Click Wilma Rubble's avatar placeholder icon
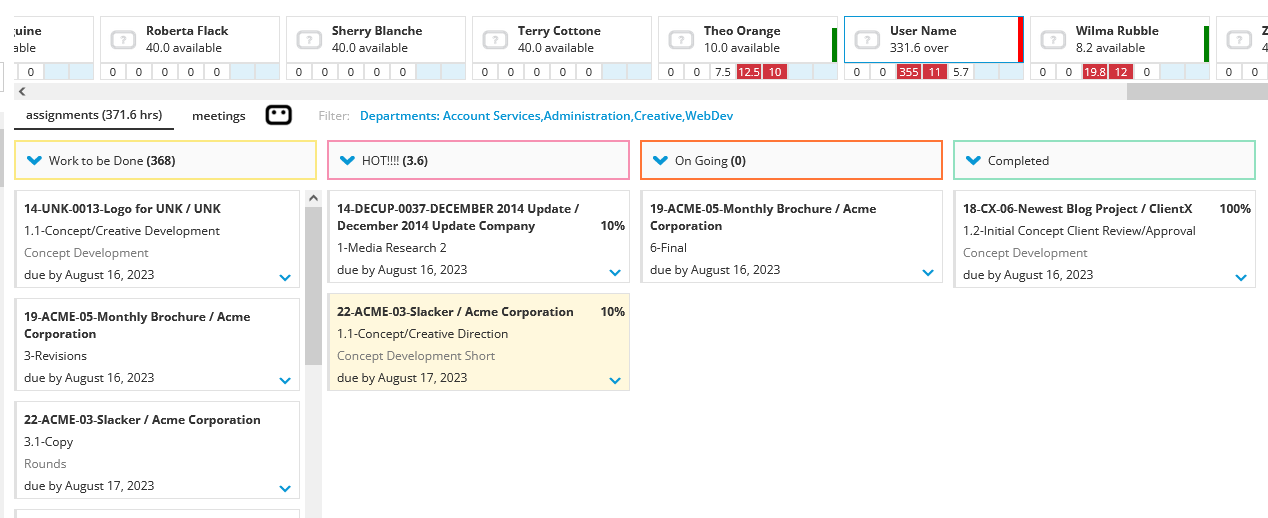 pyautogui.click(x=1053, y=39)
